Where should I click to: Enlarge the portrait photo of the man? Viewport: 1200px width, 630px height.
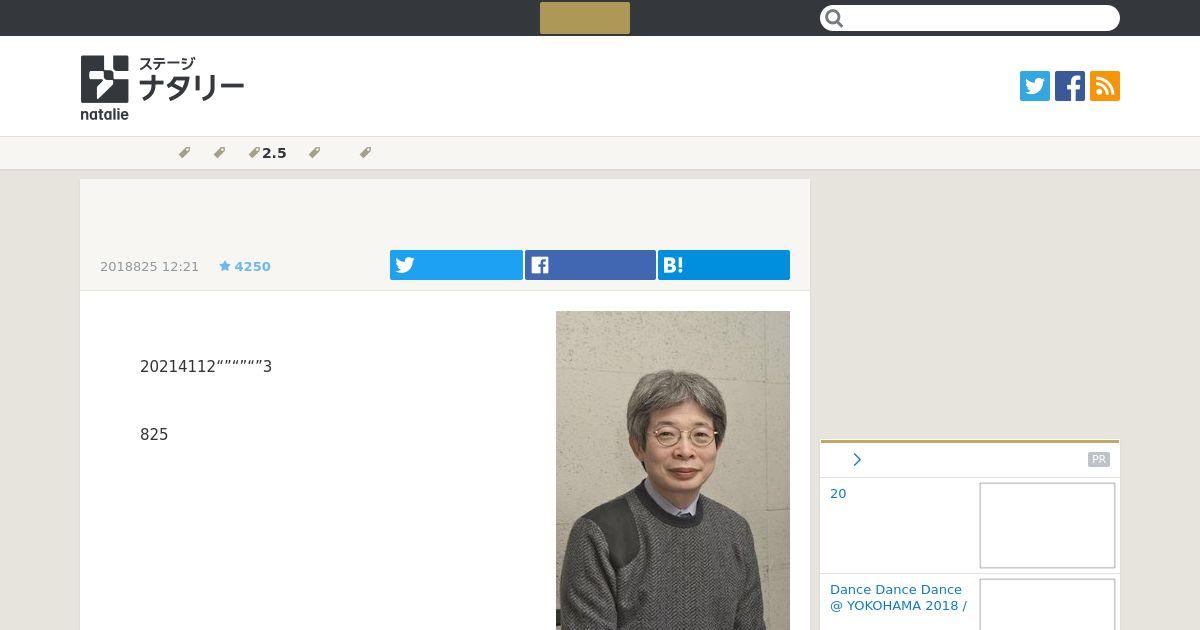tap(673, 470)
